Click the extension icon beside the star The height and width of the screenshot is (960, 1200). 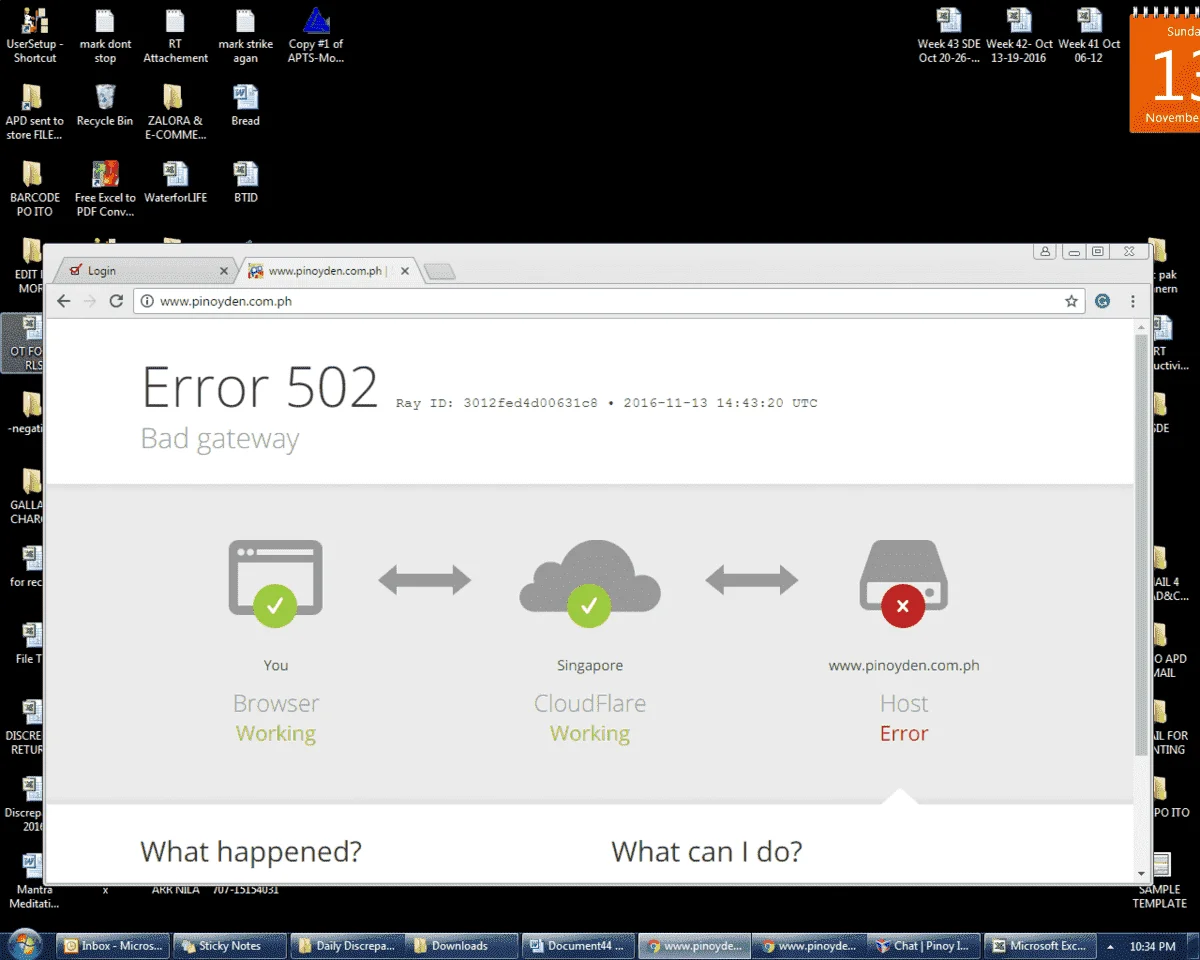click(1102, 301)
